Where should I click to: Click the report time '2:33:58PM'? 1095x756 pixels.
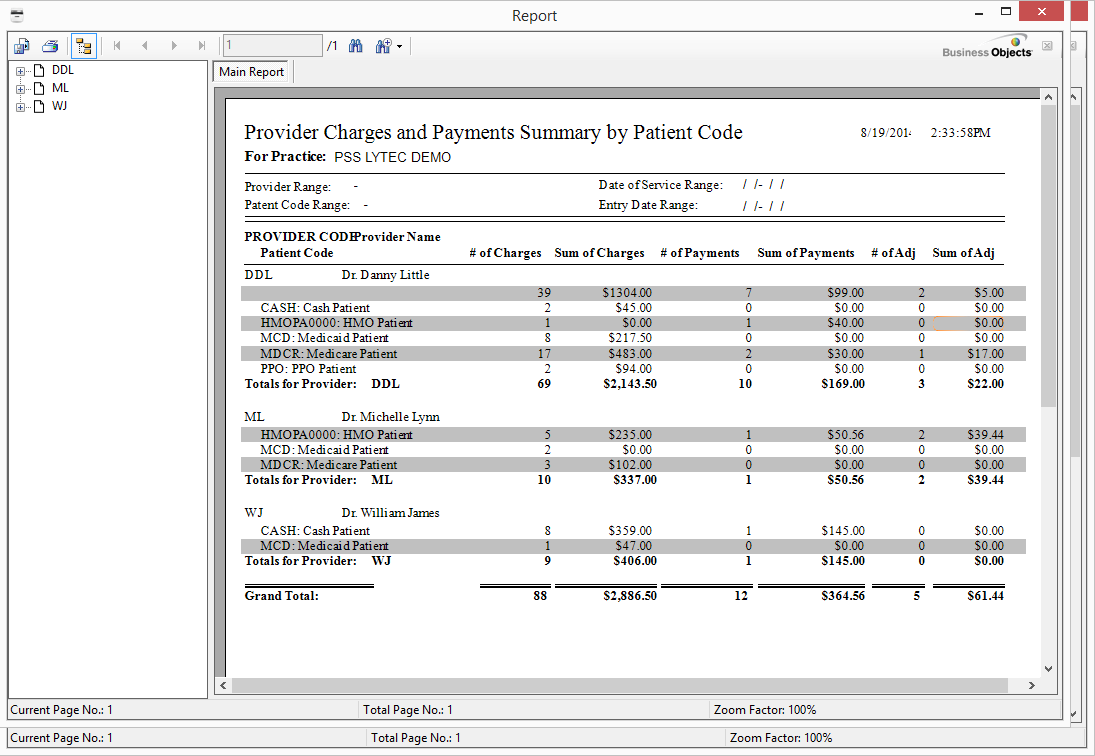point(960,133)
